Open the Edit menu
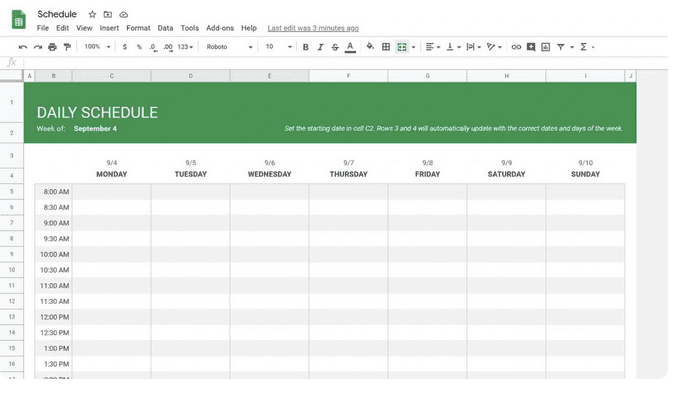The width and height of the screenshot is (674, 393). coord(62,28)
